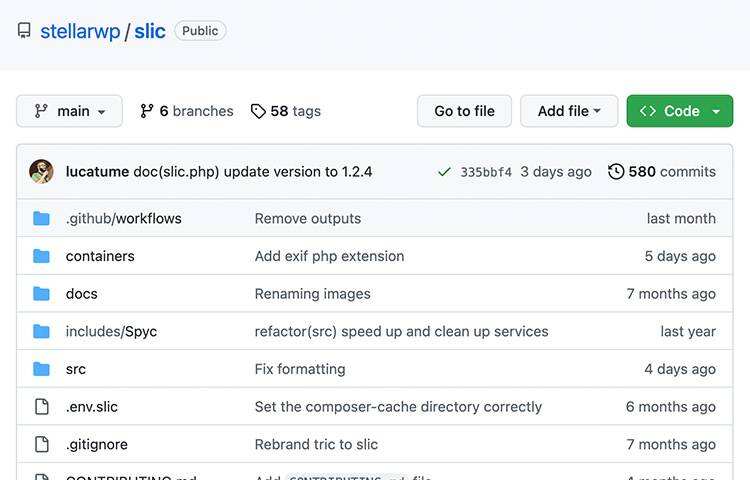750x480 pixels.
Task: Click the folder icon for .github/workflows
Action: (x=41, y=219)
